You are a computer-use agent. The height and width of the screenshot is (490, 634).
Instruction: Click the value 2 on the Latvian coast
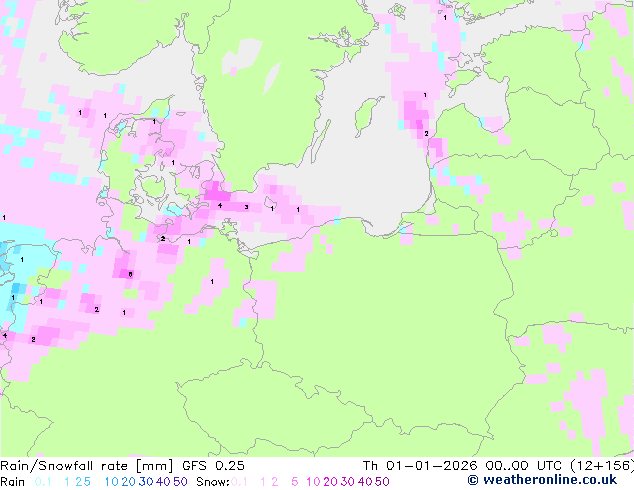426,133
